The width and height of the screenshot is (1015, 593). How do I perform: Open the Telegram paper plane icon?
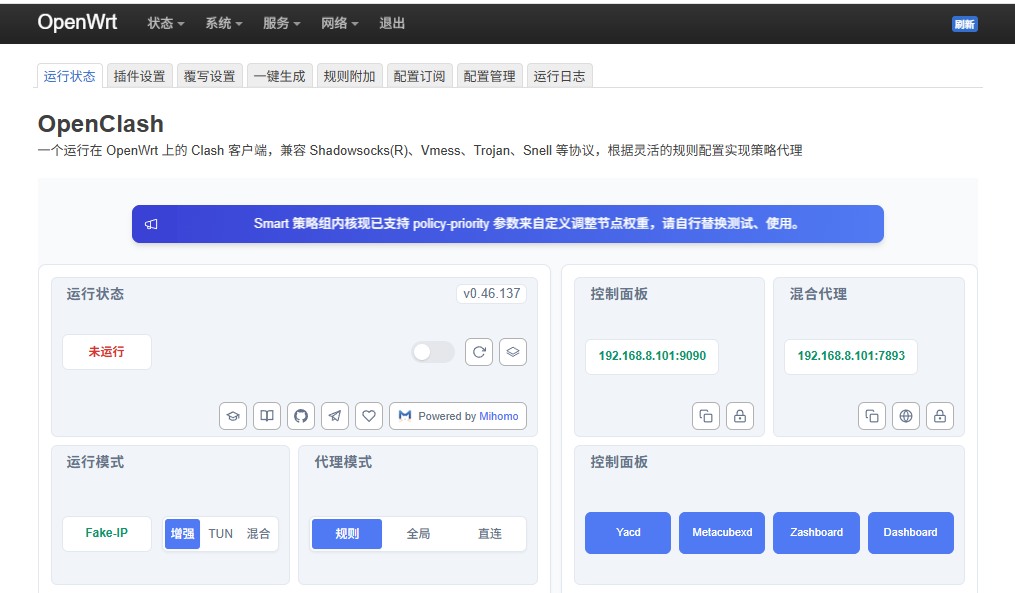pyautogui.click(x=335, y=416)
